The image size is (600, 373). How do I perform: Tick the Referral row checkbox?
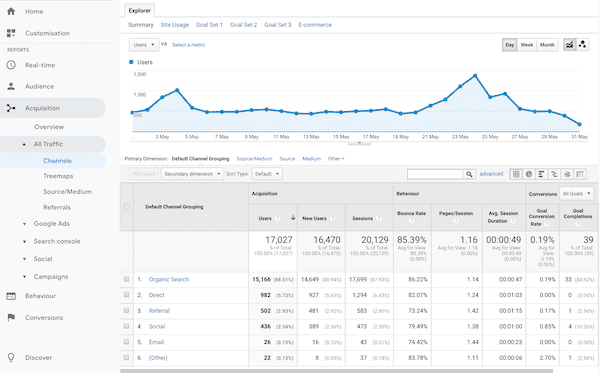(126, 311)
